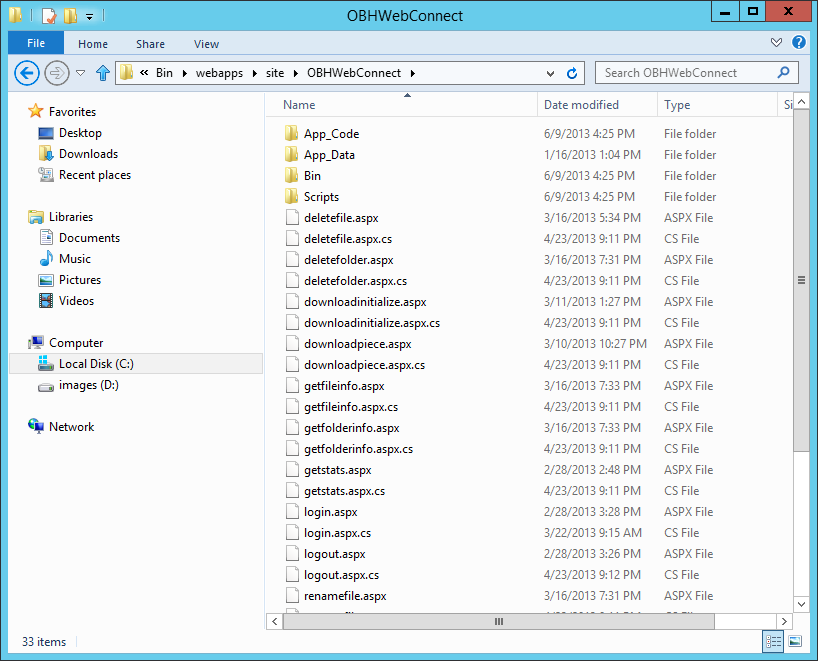Image resolution: width=818 pixels, height=661 pixels.
Task: Select downloadpiece.aspx file name
Action: tap(358, 344)
